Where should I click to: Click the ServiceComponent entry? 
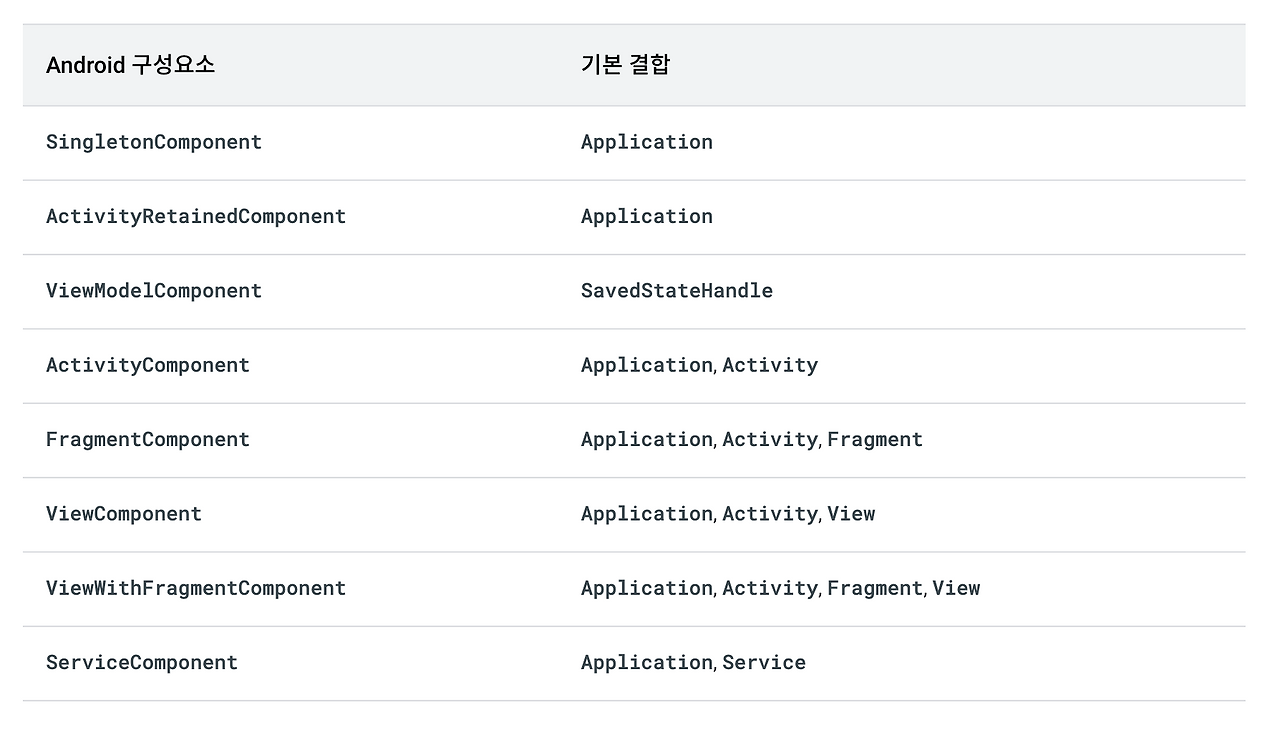coord(142,662)
